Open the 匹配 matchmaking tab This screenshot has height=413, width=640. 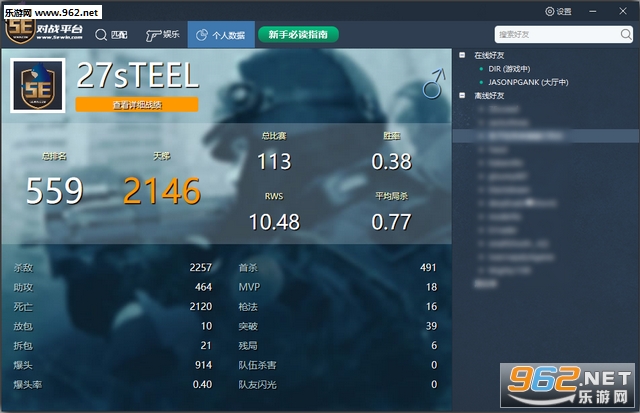point(111,35)
